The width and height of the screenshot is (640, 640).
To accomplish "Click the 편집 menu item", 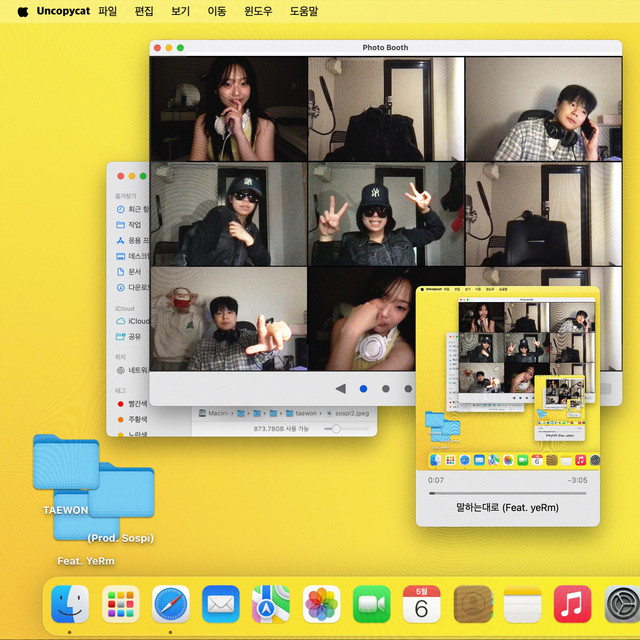I will tap(144, 11).
